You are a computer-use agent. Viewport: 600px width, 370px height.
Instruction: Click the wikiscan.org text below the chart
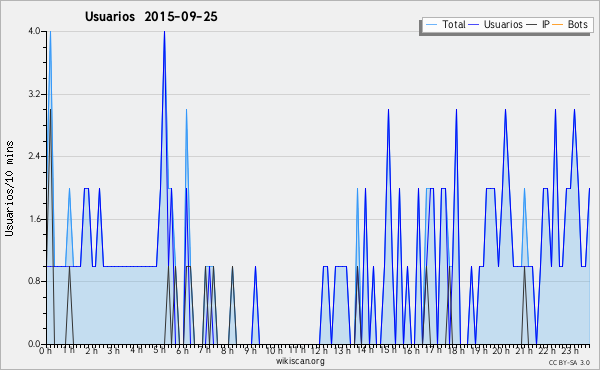click(300, 361)
